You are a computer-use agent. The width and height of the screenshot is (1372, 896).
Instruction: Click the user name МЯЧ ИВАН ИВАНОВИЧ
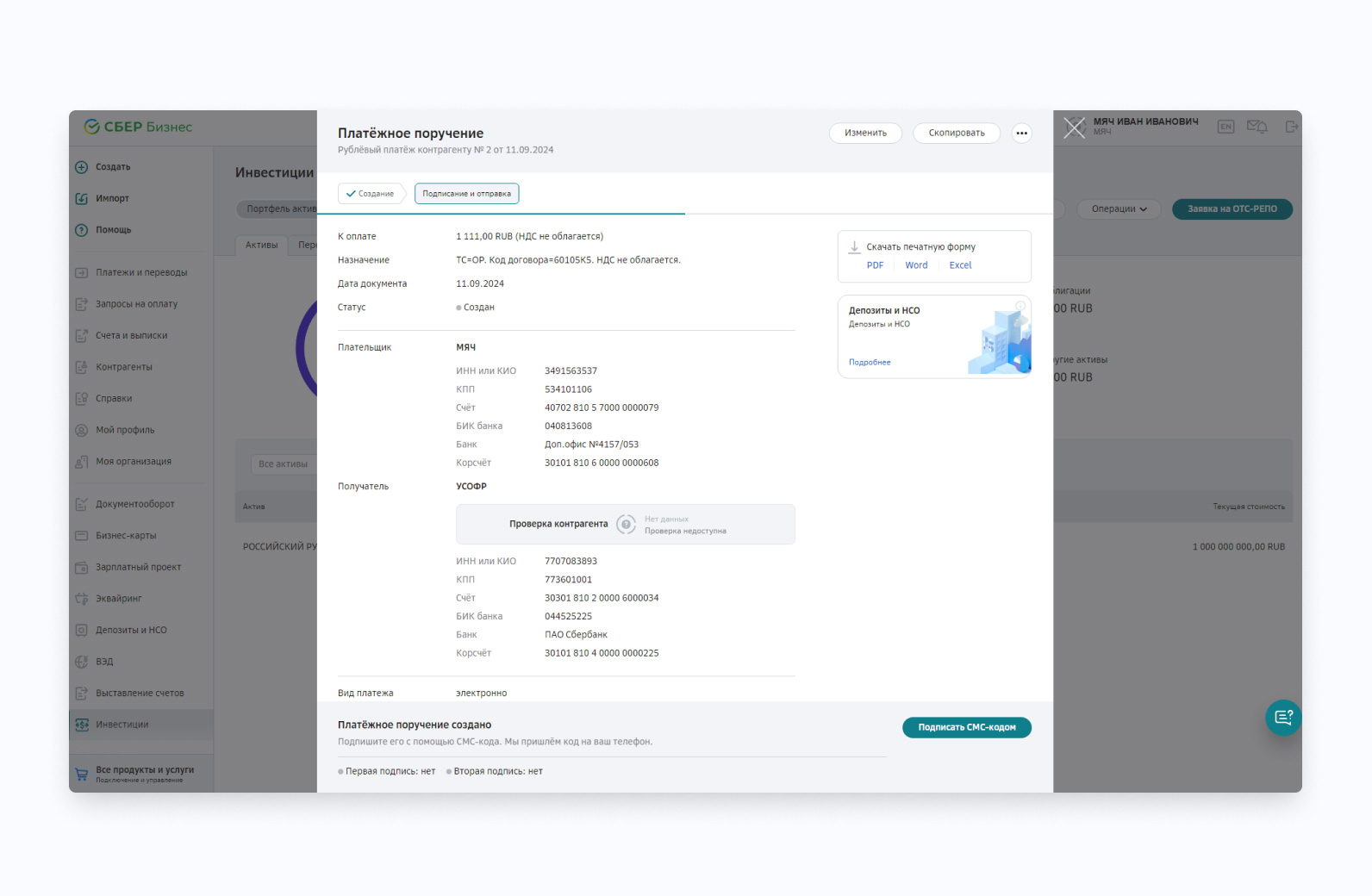pos(1145,121)
